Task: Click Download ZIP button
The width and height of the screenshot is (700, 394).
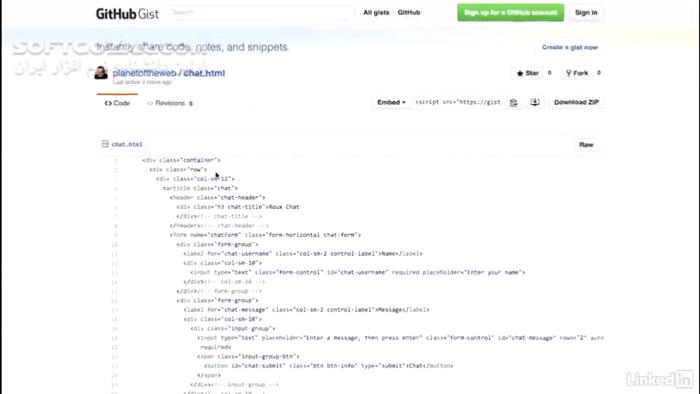Action: (x=576, y=102)
